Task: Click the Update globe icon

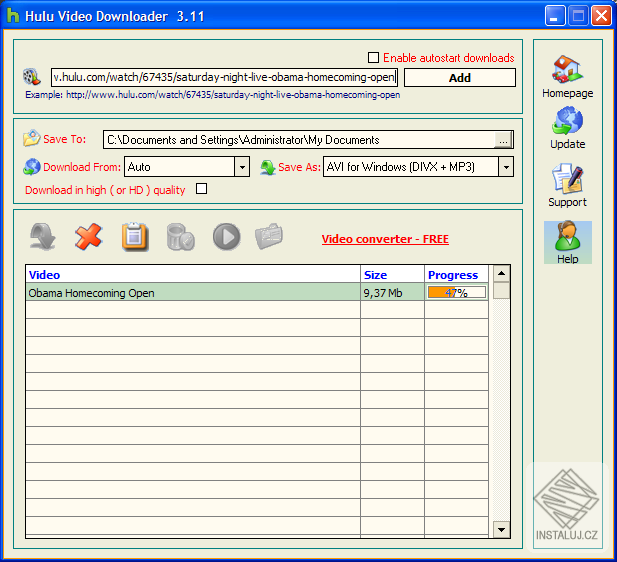Action: pyautogui.click(x=567, y=121)
